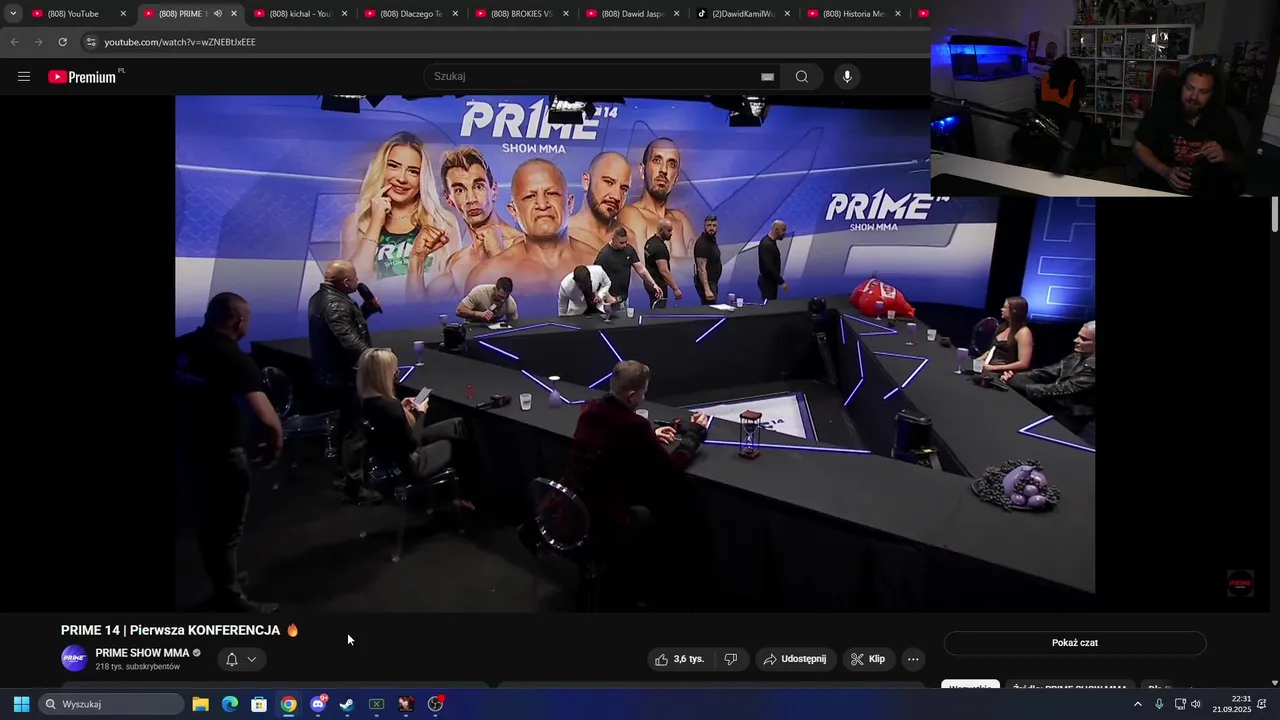Close the (808) kichal tab
Screen dimensions: 1280x720
click(345, 14)
